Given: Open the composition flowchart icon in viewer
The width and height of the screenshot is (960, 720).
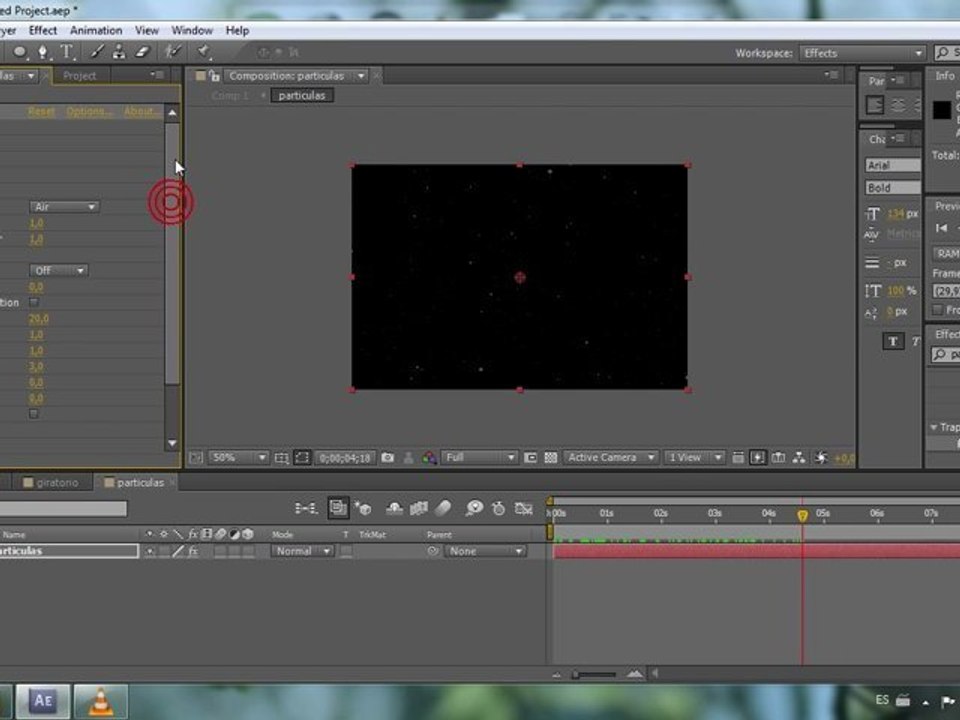Looking at the screenshot, I should pos(799,457).
